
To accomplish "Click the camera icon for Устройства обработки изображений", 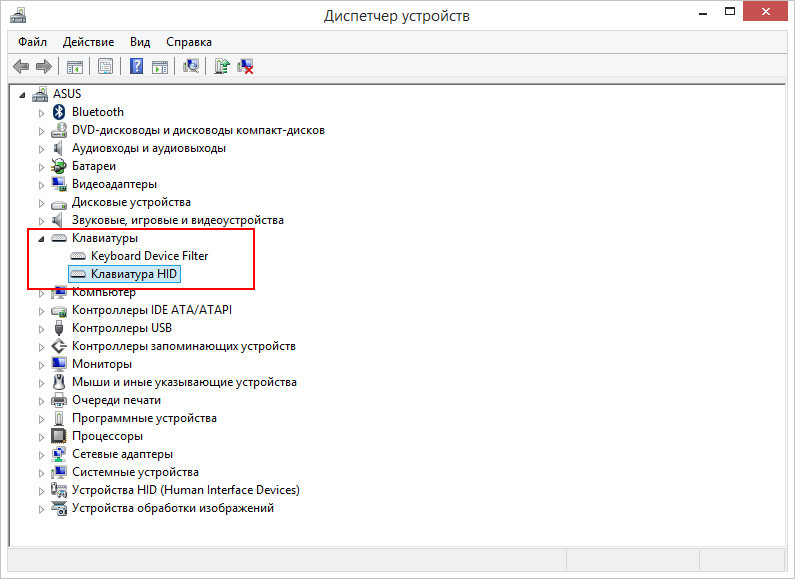I will (59, 508).
